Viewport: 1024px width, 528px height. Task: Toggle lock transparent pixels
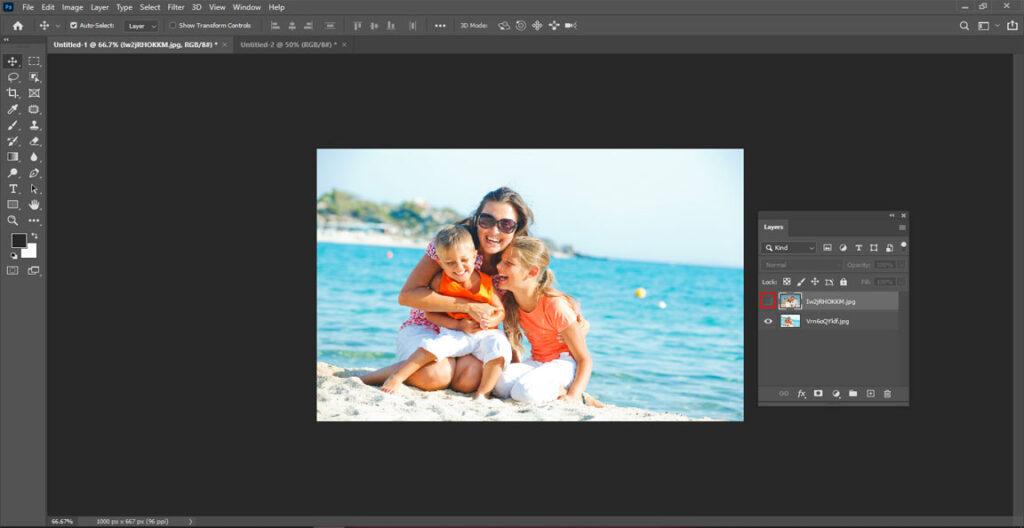[786, 282]
